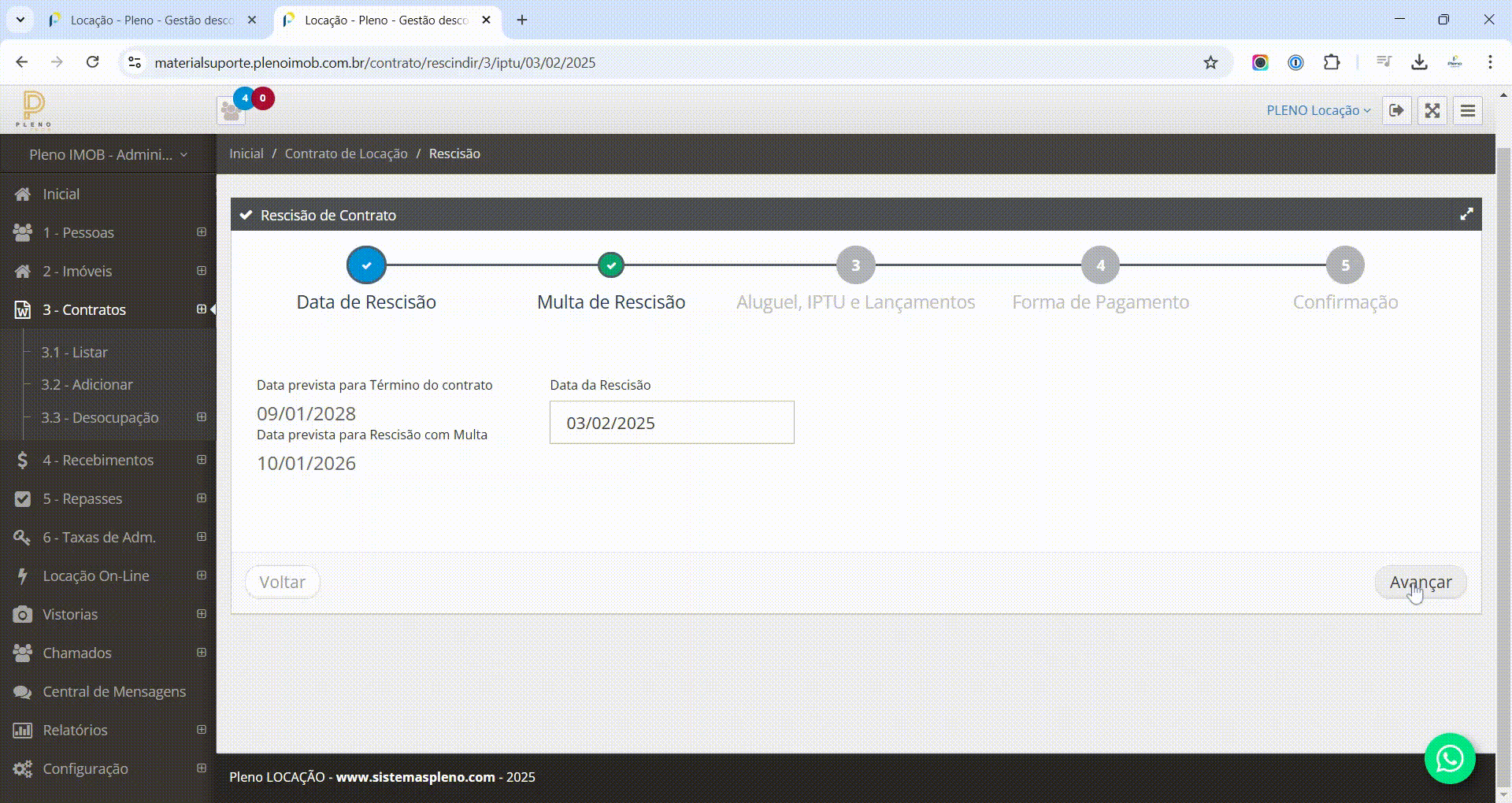This screenshot has height=803, width=1512.
Task: Select 3.1 - Listar submenu item
Action: 74,352
